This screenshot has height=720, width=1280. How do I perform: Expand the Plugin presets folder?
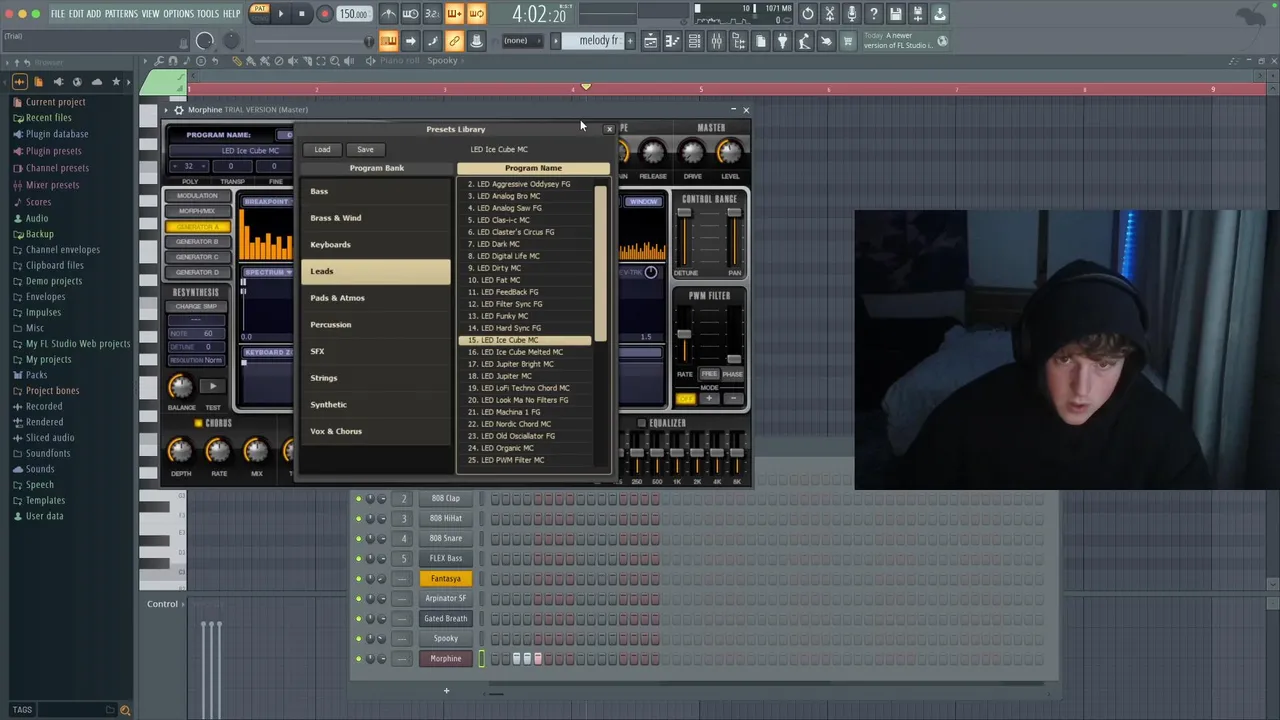(53, 151)
